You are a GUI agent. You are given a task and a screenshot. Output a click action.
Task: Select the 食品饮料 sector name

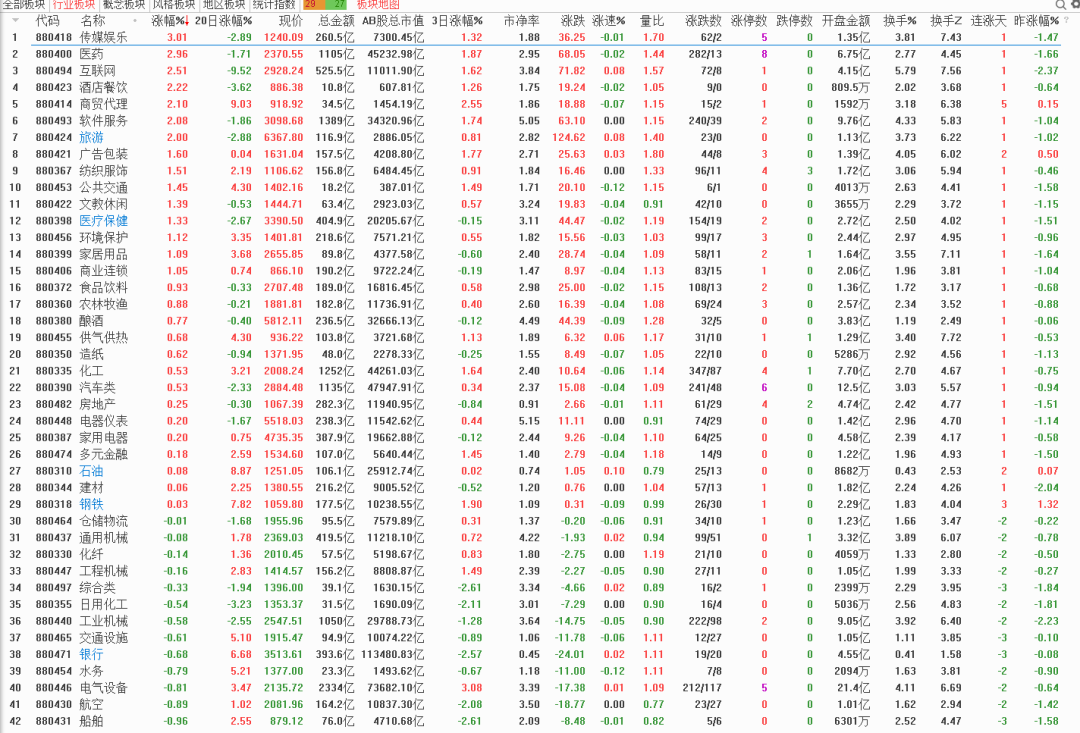103,287
